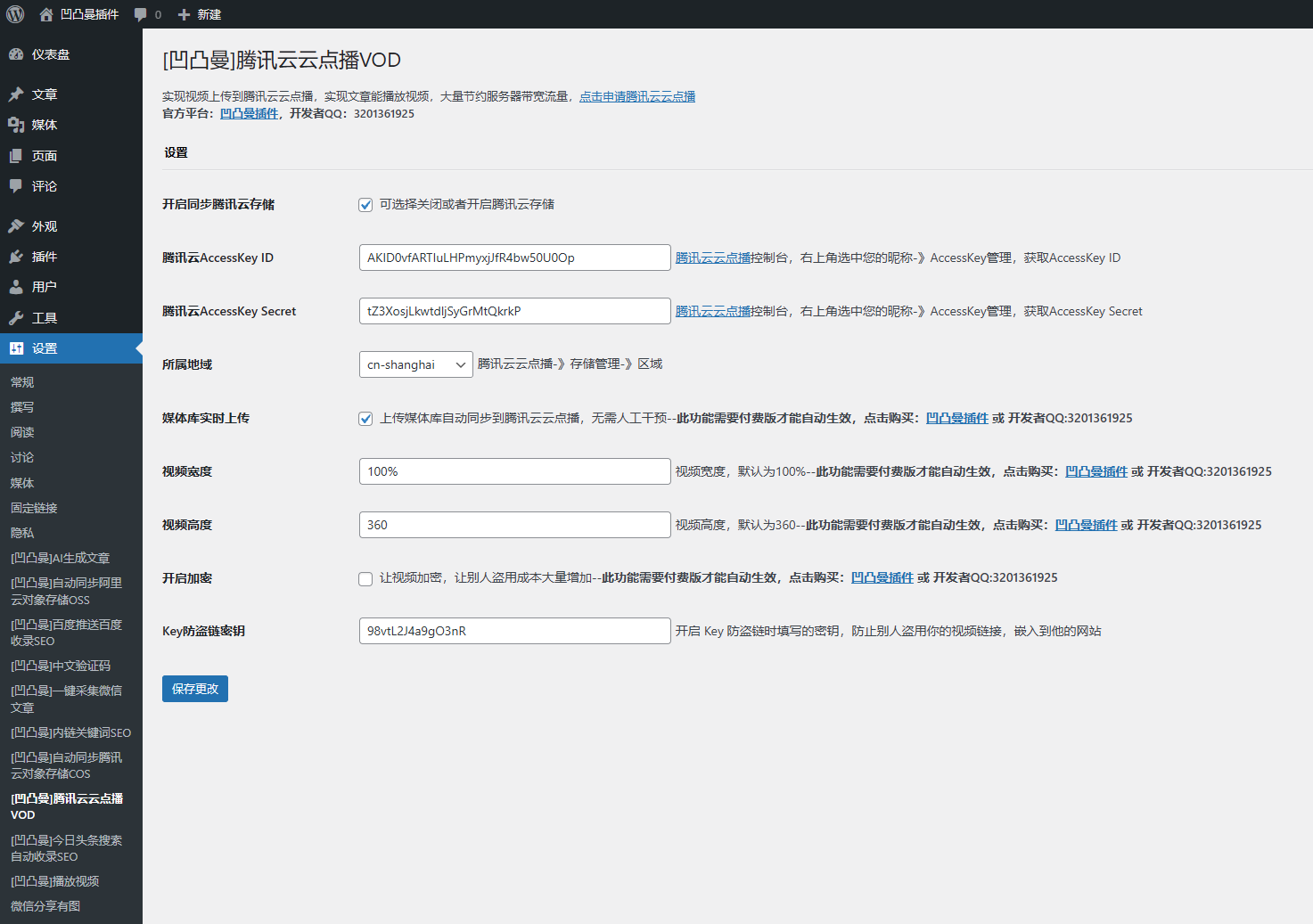Viewport: 1313px width, 924px height.
Task: Click the 插件 plug icon
Action: (x=16, y=257)
